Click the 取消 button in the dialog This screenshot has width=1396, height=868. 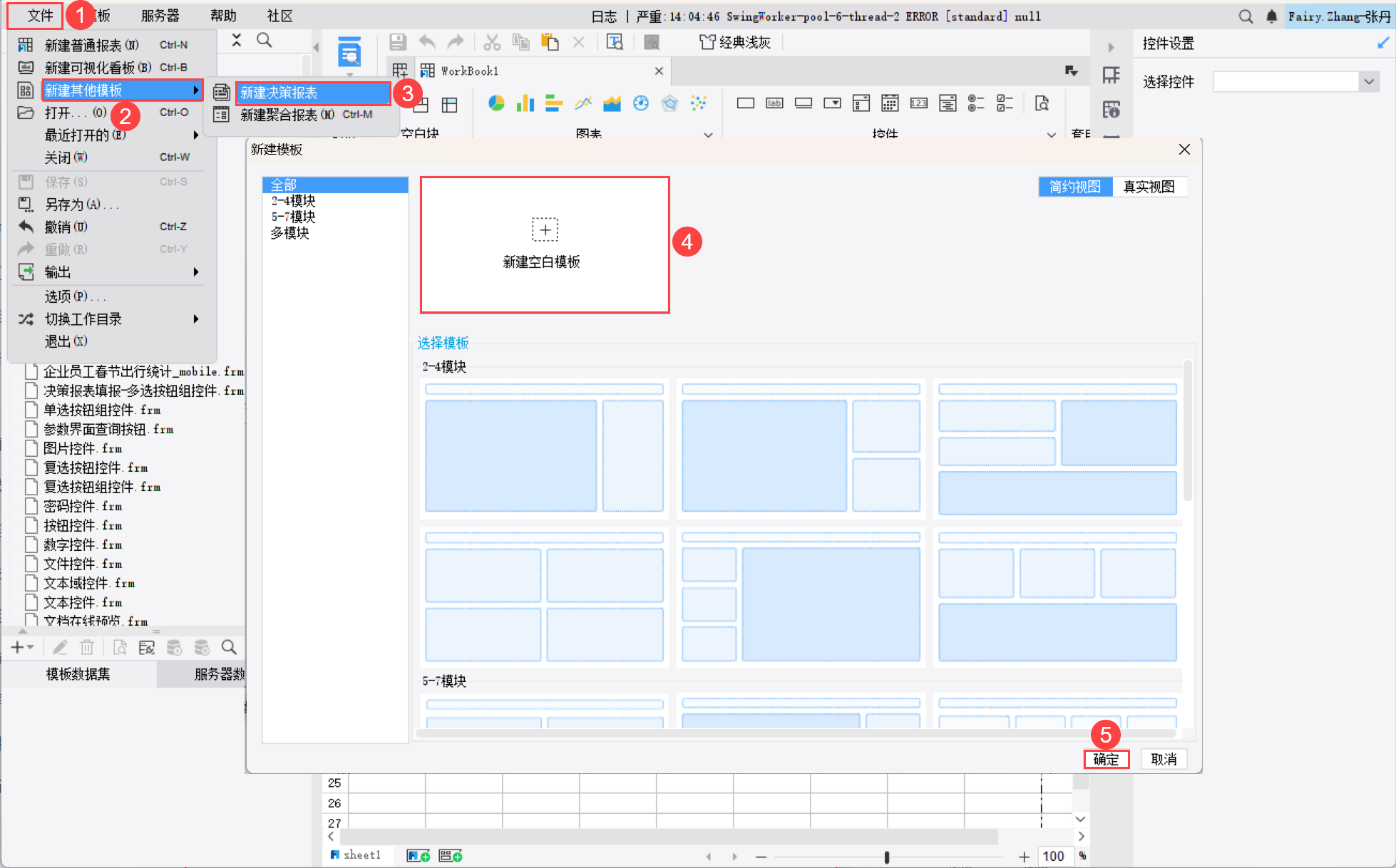(x=1164, y=760)
